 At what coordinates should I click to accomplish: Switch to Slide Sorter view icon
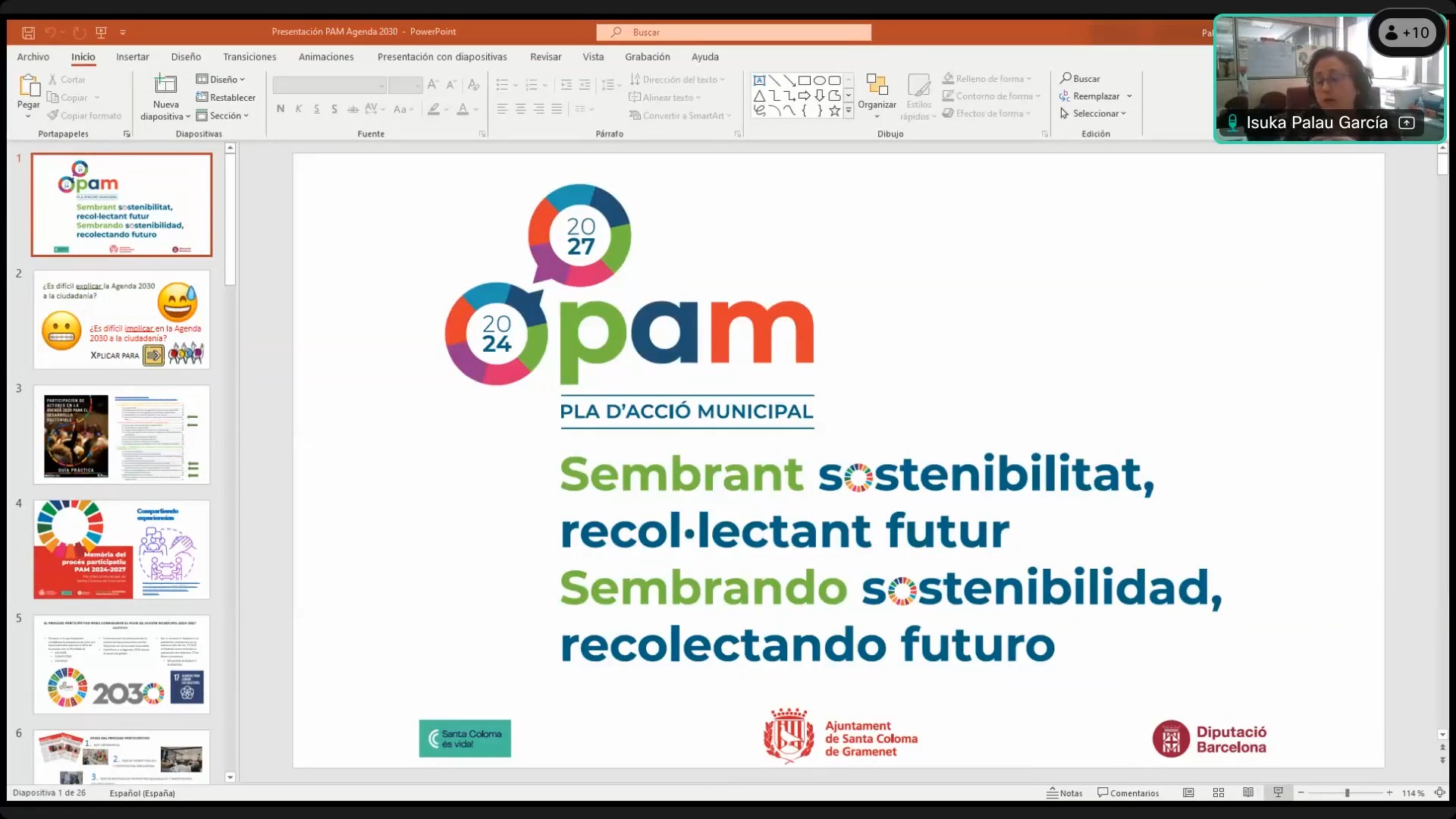point(1219,793)
